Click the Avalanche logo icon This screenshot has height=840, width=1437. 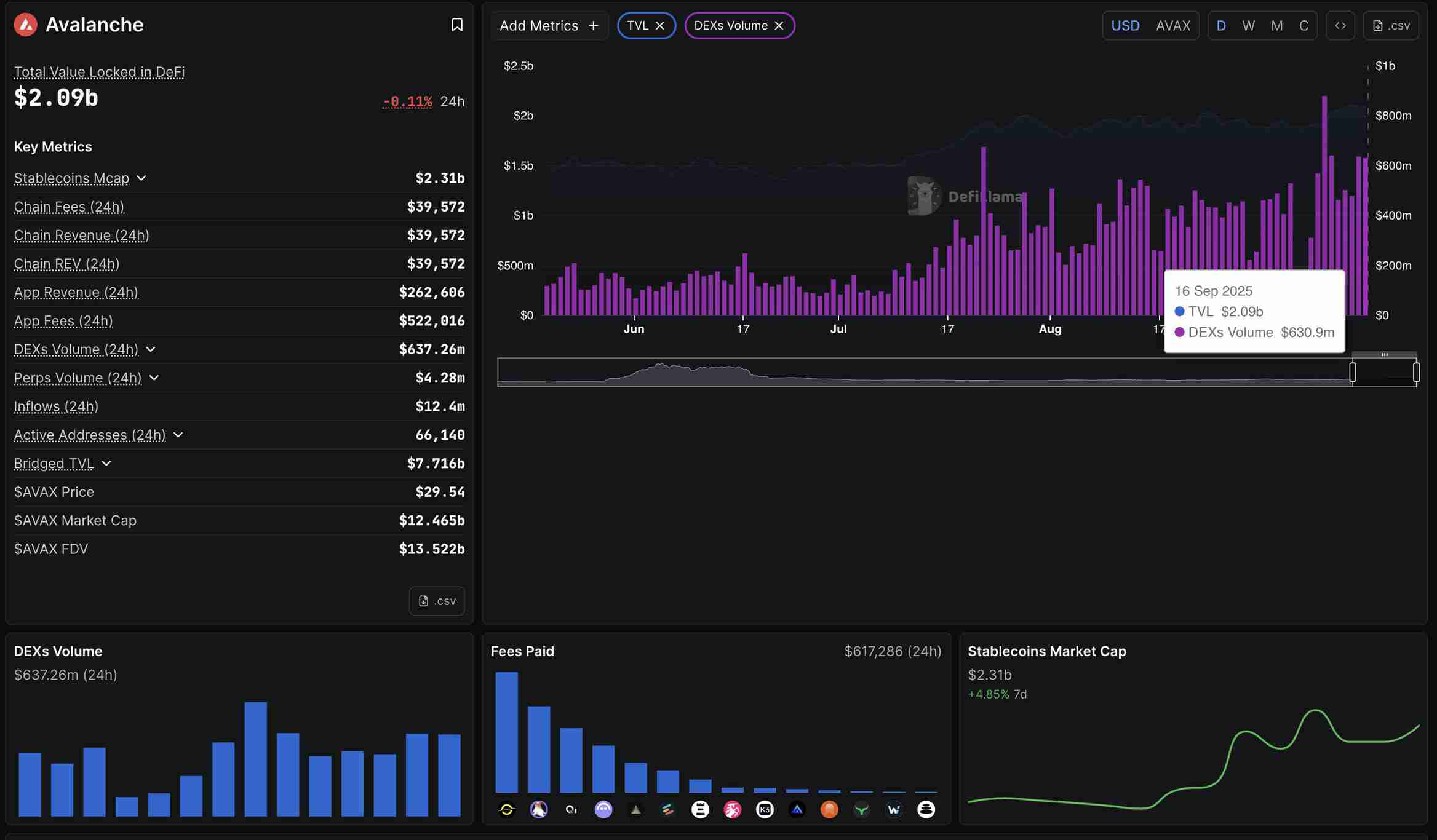click(26, 25)
